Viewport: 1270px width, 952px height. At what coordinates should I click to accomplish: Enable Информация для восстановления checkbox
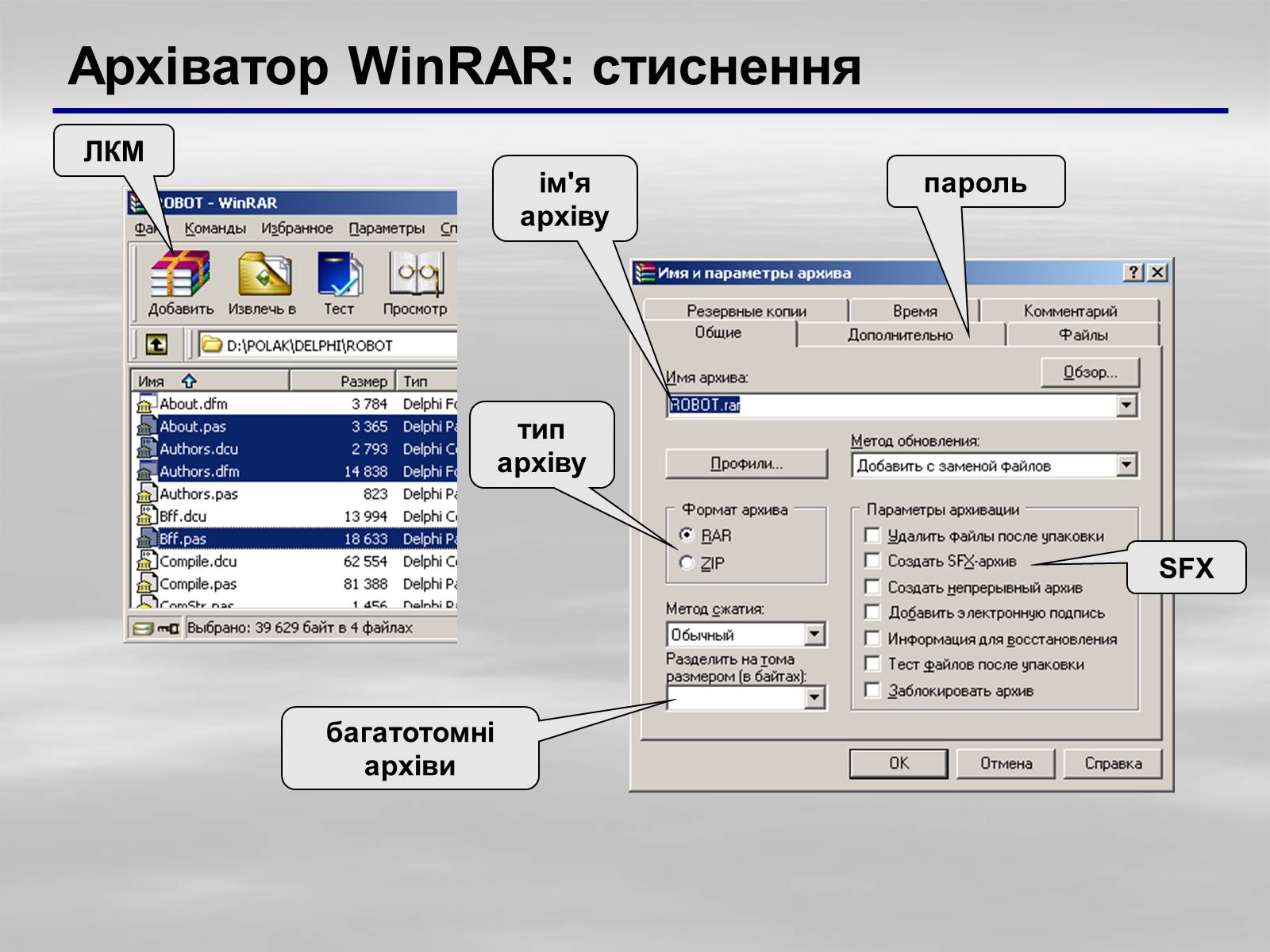[872, 639]
